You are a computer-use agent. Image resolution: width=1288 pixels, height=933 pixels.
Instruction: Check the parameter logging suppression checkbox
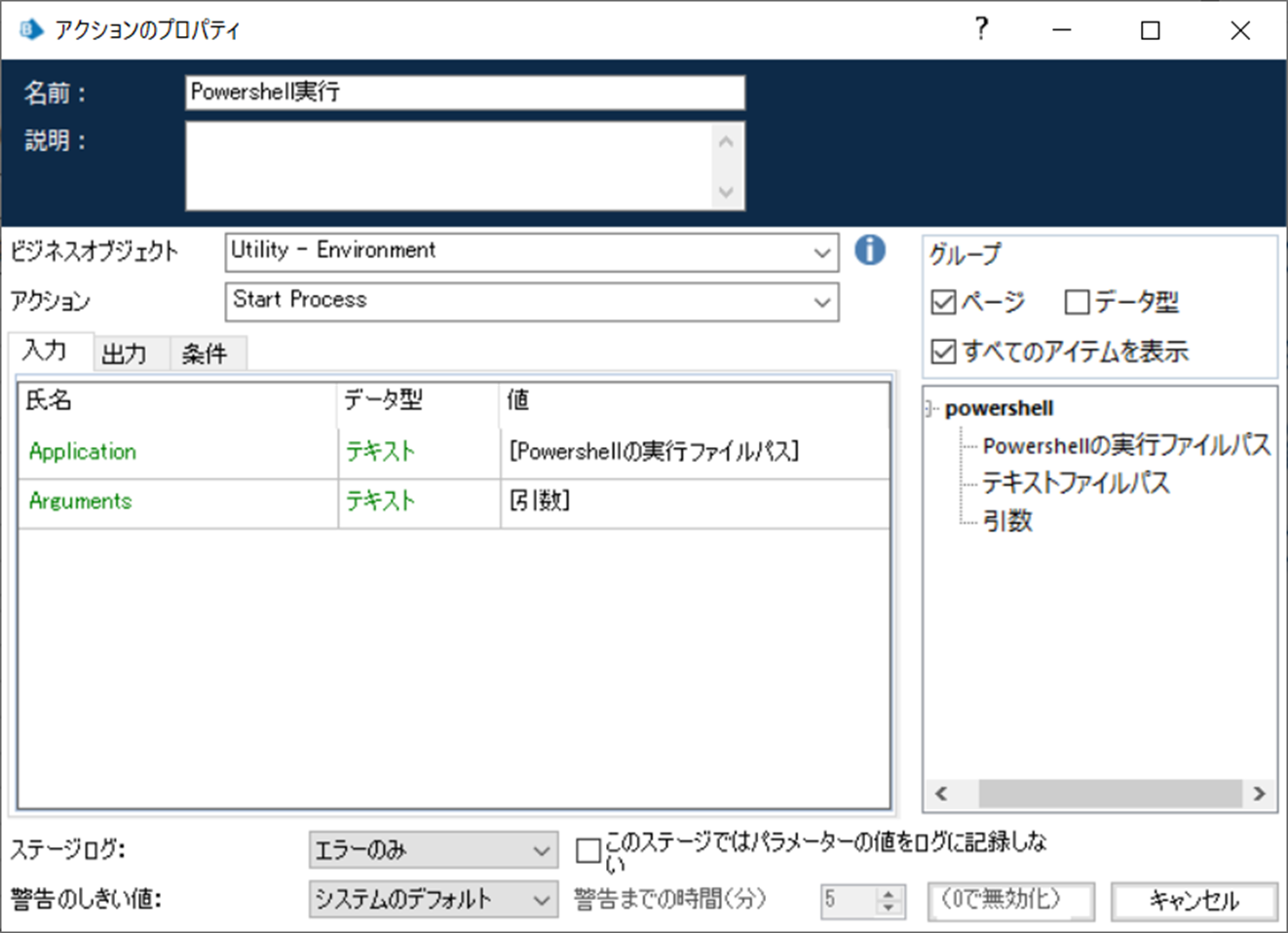[588, 850]
